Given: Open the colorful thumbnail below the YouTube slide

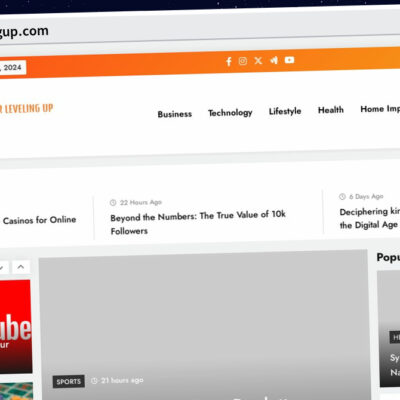Looking at the screenshot, I should pos(16,391).
